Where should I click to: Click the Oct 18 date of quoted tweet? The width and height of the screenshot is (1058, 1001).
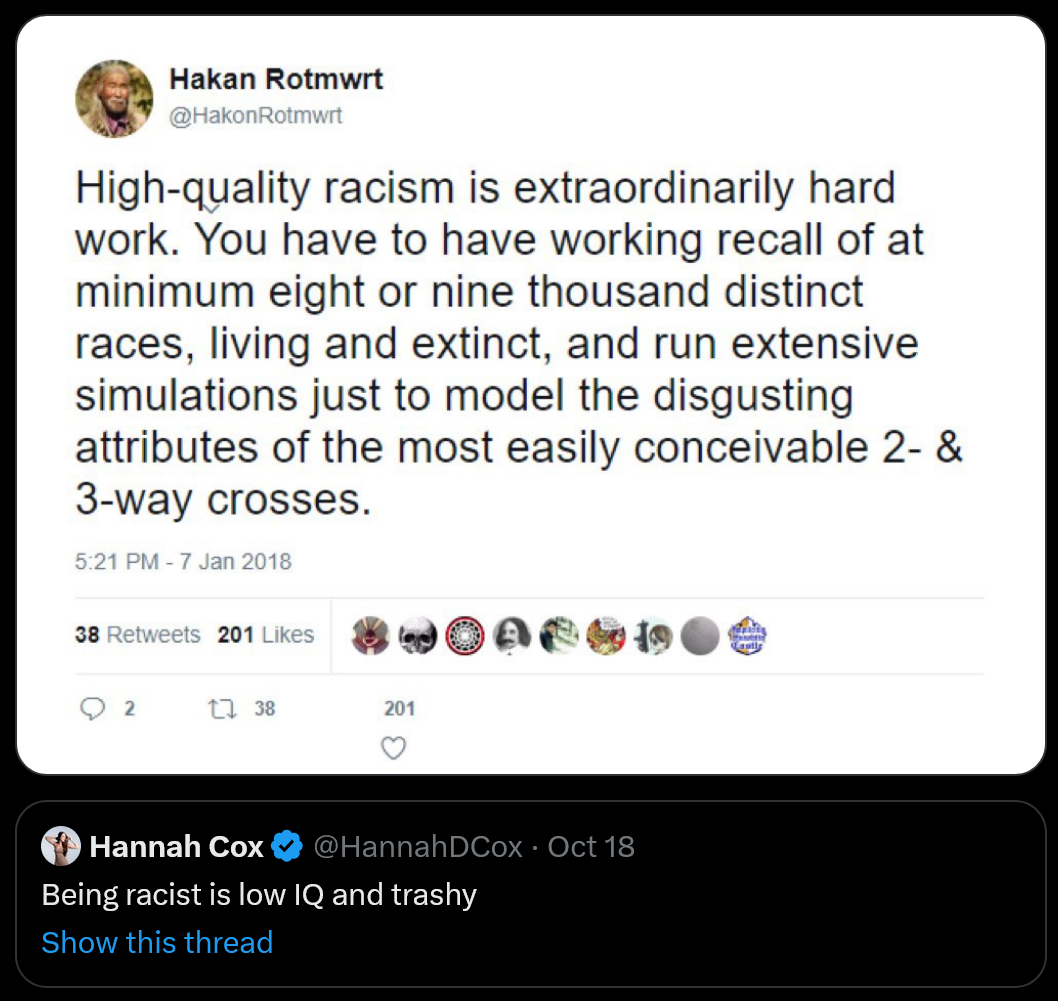click(591, 848)
